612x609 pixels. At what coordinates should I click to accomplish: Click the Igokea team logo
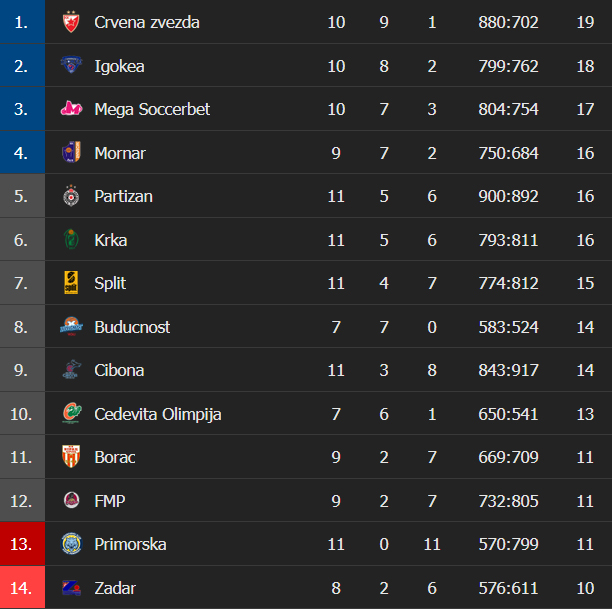point(71,65)
